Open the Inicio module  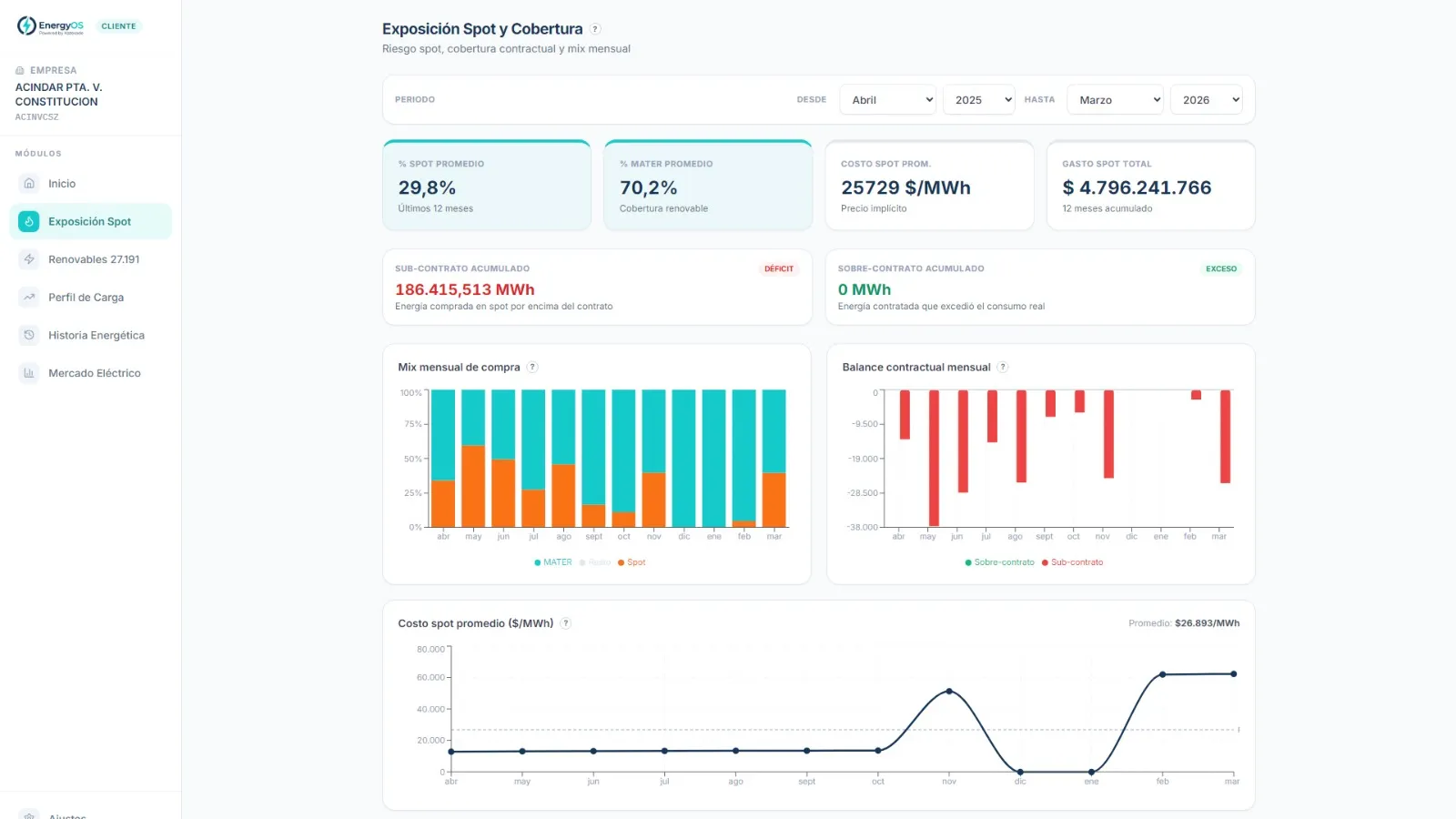click(90, 184)
